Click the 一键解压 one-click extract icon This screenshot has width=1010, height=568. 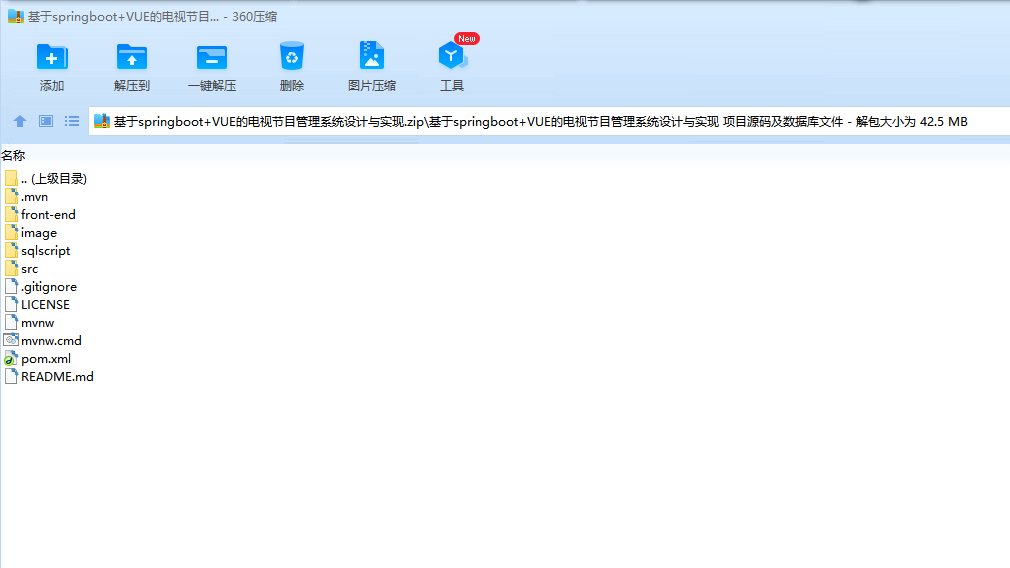coord(211,57)
